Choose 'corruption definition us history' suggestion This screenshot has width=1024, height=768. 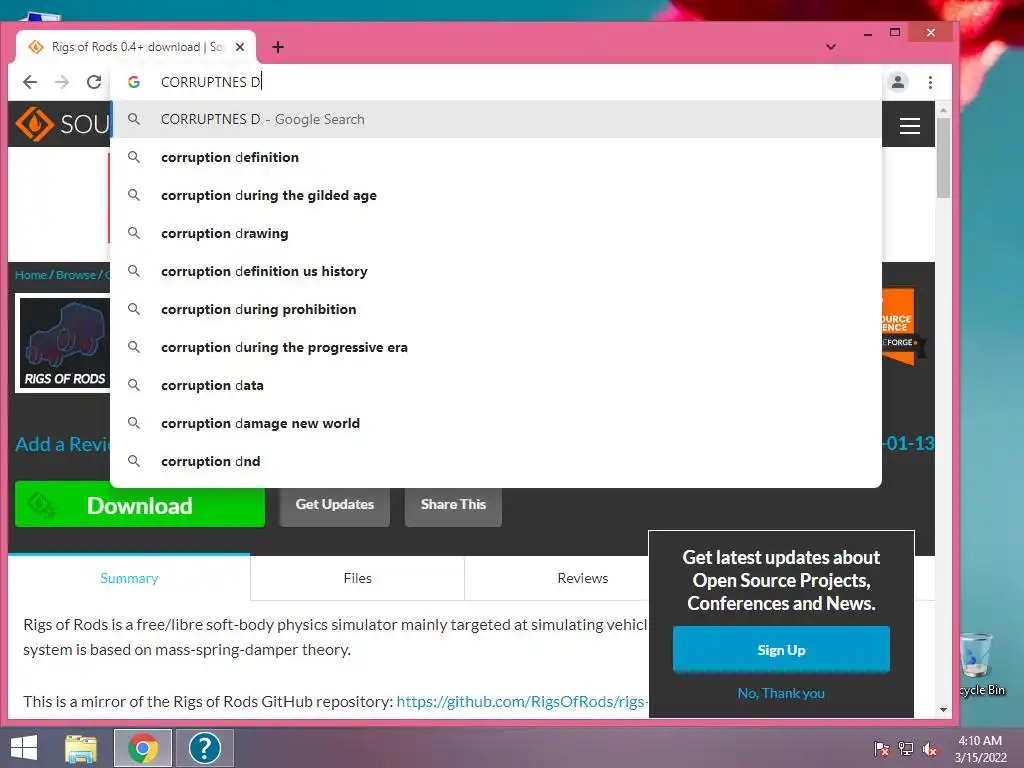(496, 271)
